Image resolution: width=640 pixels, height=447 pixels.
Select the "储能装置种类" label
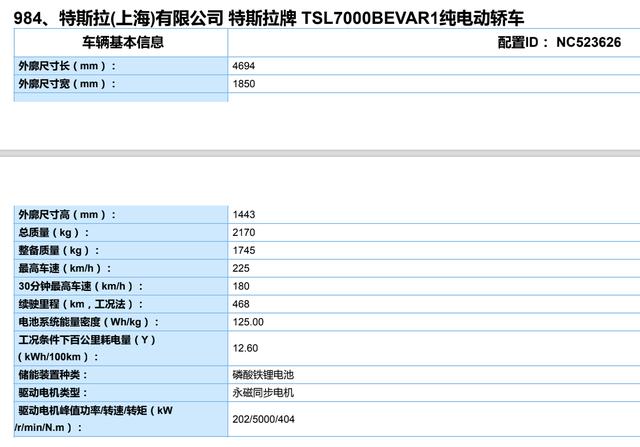click(x=53, y=374)
